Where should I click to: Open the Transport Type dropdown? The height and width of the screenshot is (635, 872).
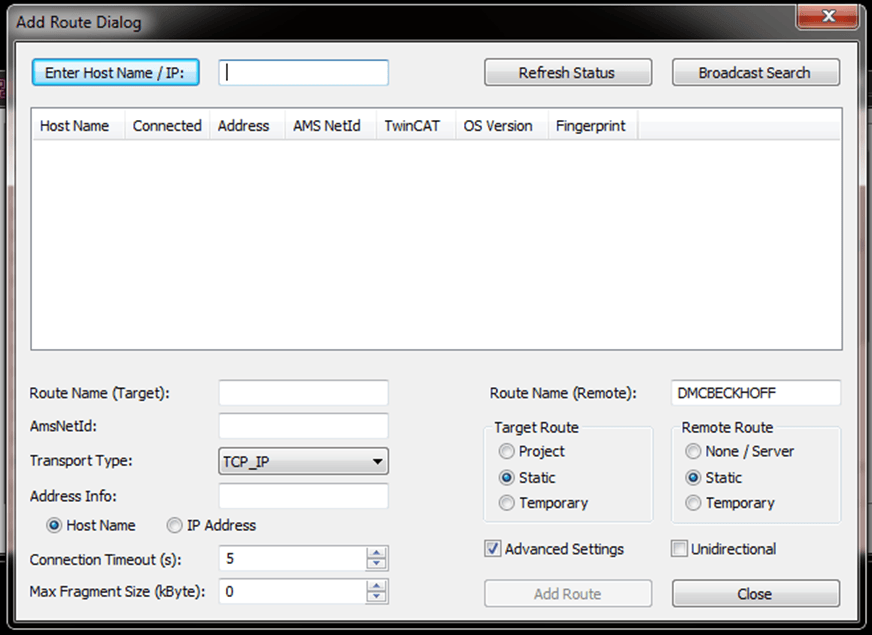tap(304, 462)
